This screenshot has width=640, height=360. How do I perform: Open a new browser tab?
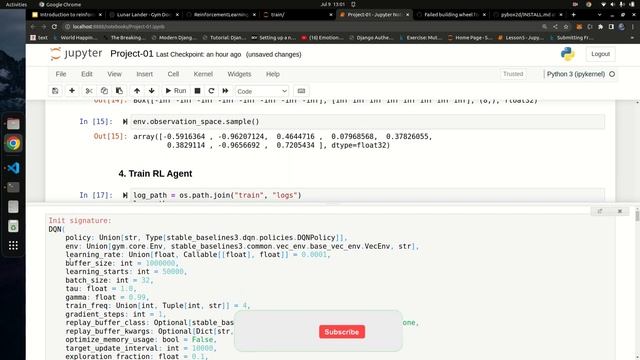(x=573, y=14)
